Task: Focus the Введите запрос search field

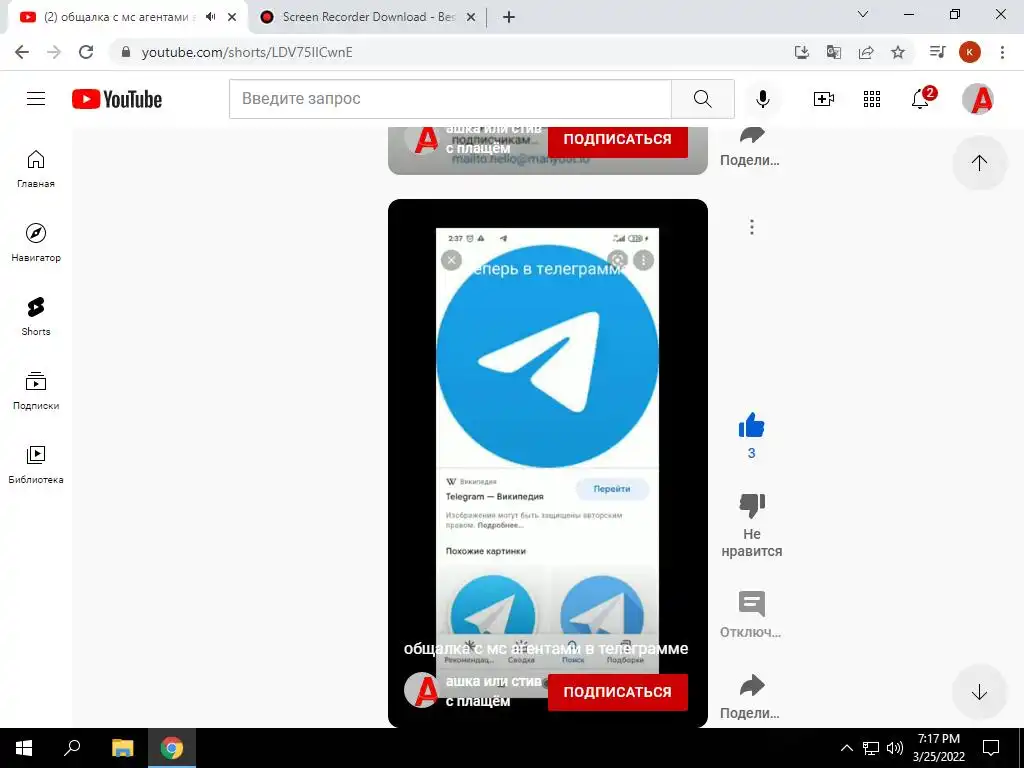Action: coord(450,99)
